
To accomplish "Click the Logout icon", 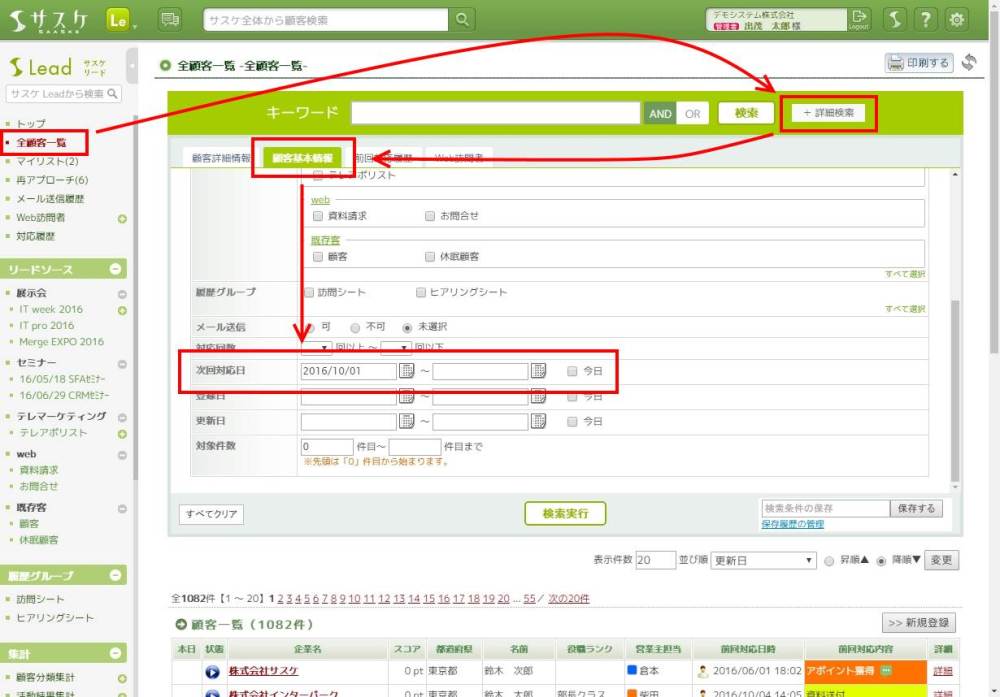I will point(859,19).
